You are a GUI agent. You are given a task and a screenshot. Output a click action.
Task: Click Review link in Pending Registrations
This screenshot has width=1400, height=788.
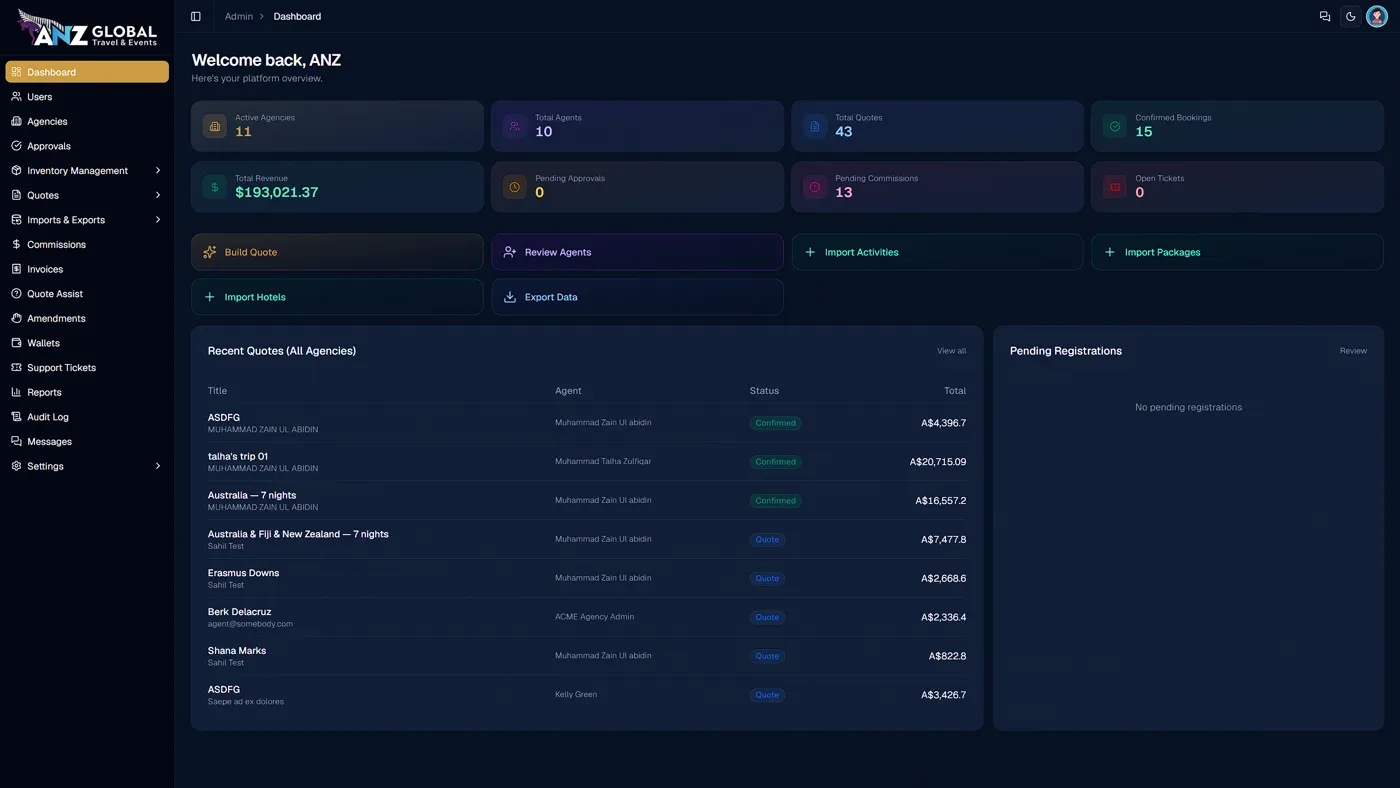pos(1353,351)
